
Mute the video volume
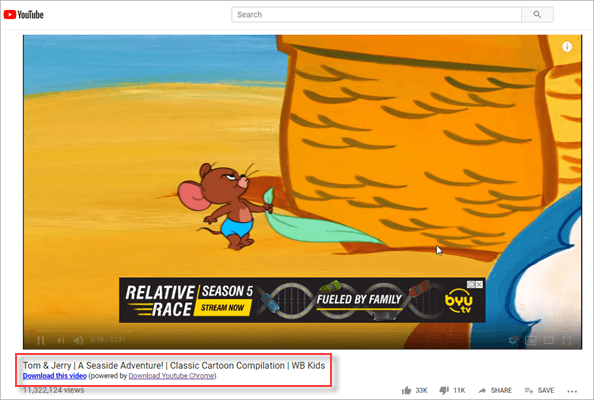(78, 340)
